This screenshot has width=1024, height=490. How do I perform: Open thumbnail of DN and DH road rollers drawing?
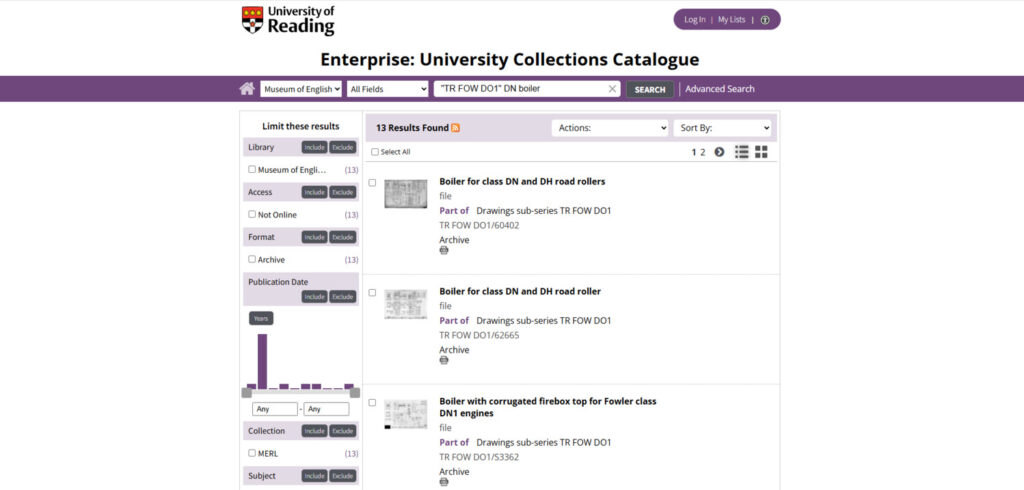tap(406, 194)
